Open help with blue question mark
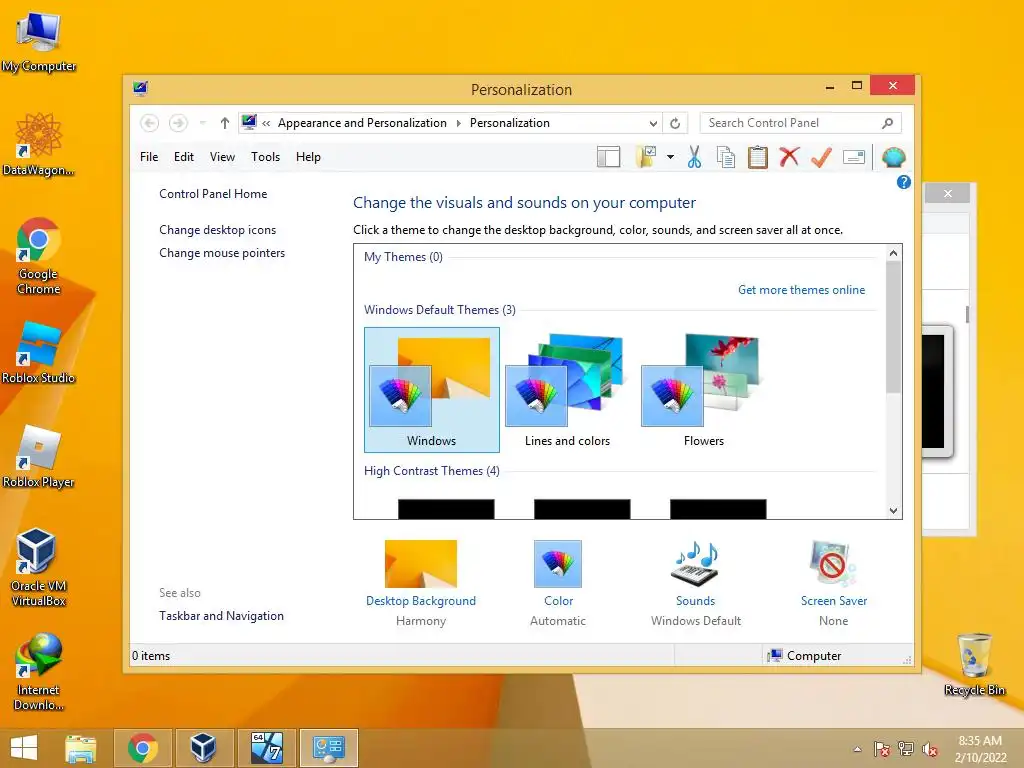This screenshot has width=1024, height=768. click(904, 182)
